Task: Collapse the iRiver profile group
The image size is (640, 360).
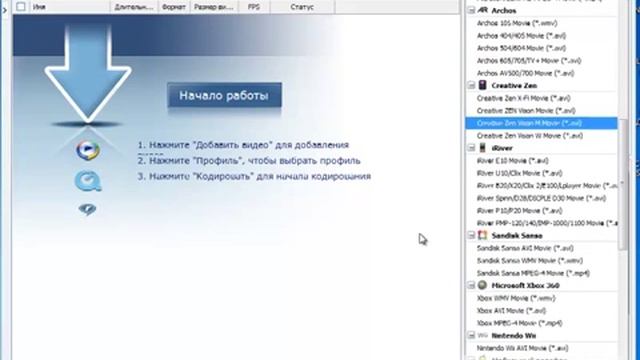Action: point(471,148)
